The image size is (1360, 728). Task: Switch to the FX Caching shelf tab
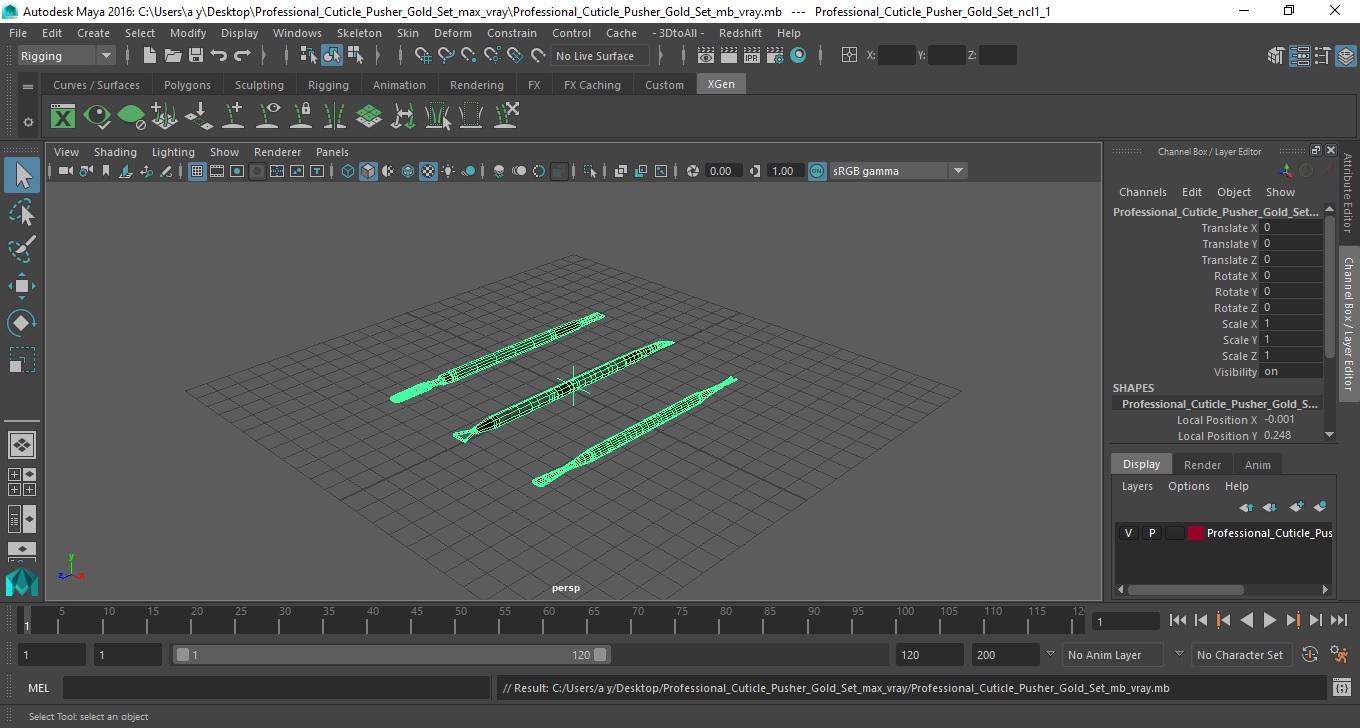pos(592,85)
